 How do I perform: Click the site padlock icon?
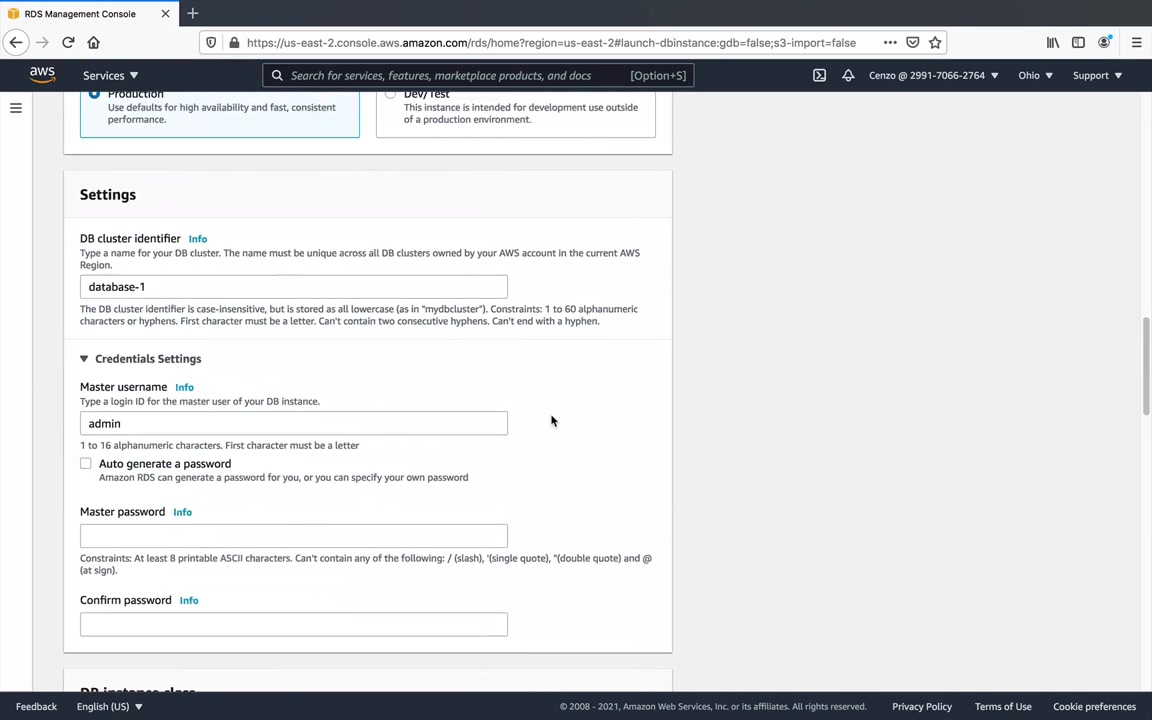[234, 43]
